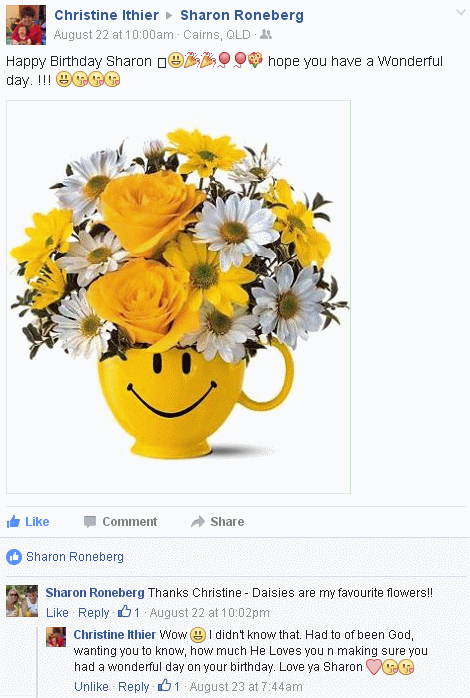Click the thumbs-up Like icon under the post
Image resolution: width=470 pixels, height=698 pixels.
click(13, 522)
